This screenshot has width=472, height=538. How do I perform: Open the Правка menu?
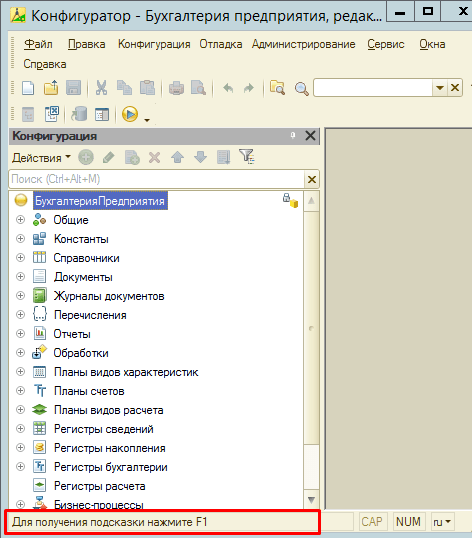point(86,44)
